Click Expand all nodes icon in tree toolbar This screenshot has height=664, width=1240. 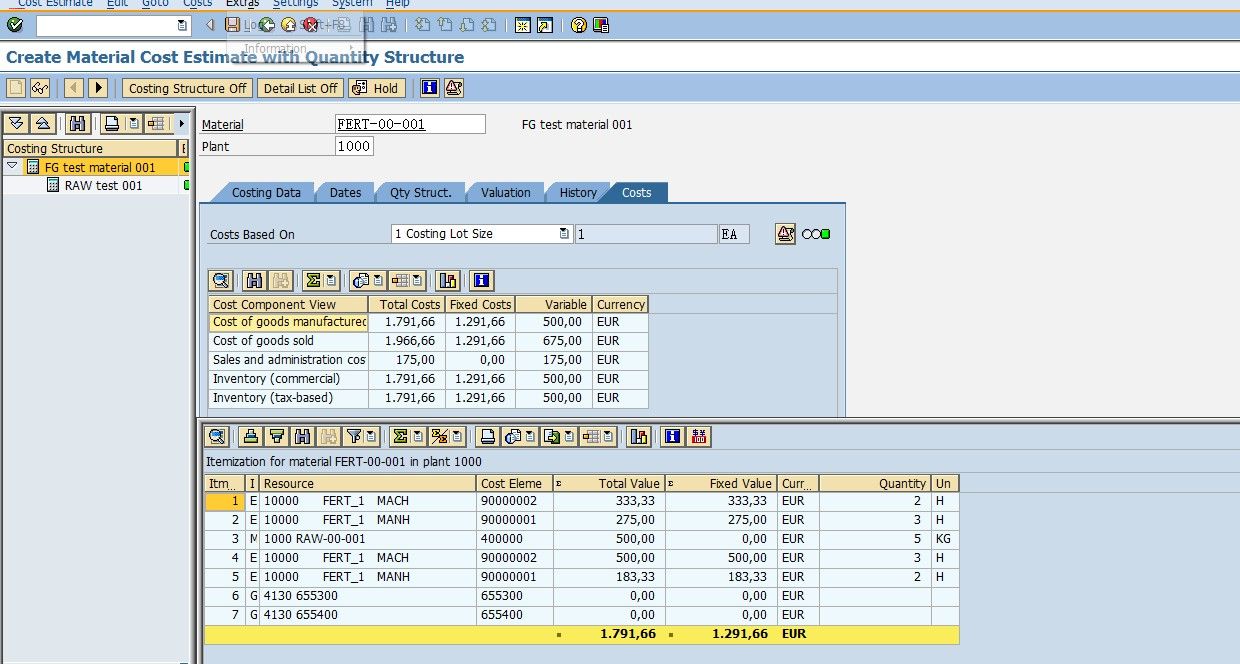pos(16,124)
